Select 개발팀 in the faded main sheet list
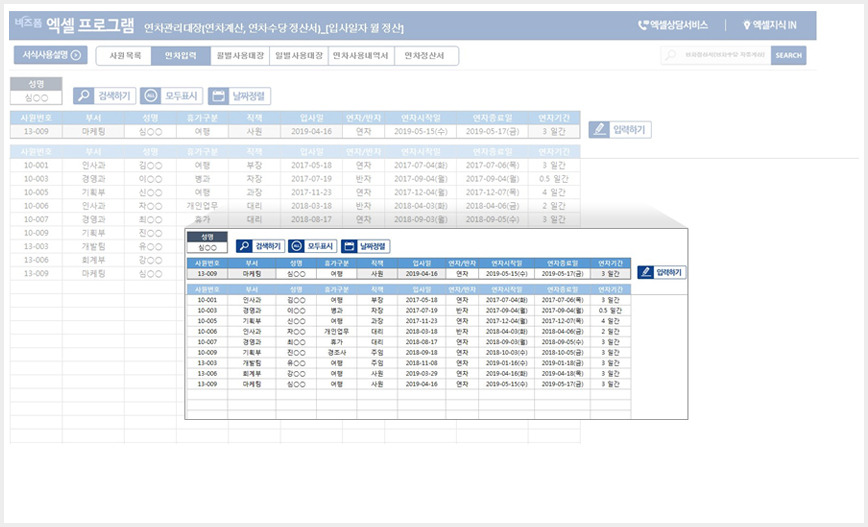Viewport: 868px width, 527px height. pos(93,246)
